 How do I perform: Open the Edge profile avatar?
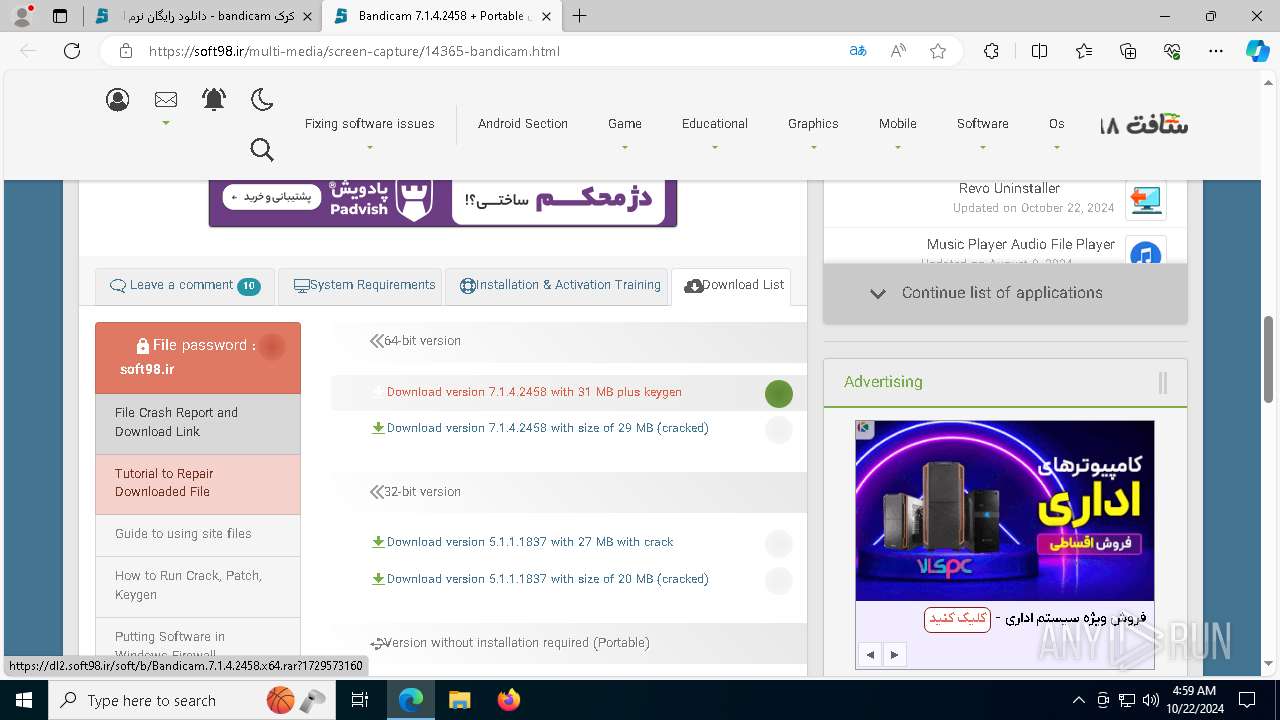click(x=22, y=16)
